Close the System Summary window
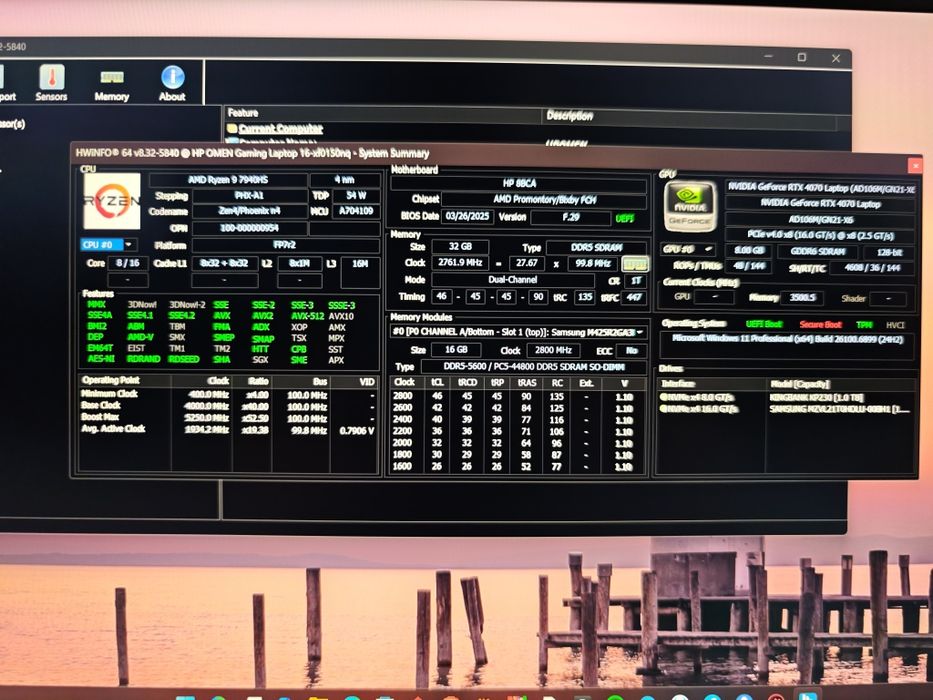933x700 pixels. (x=915, y=165)
